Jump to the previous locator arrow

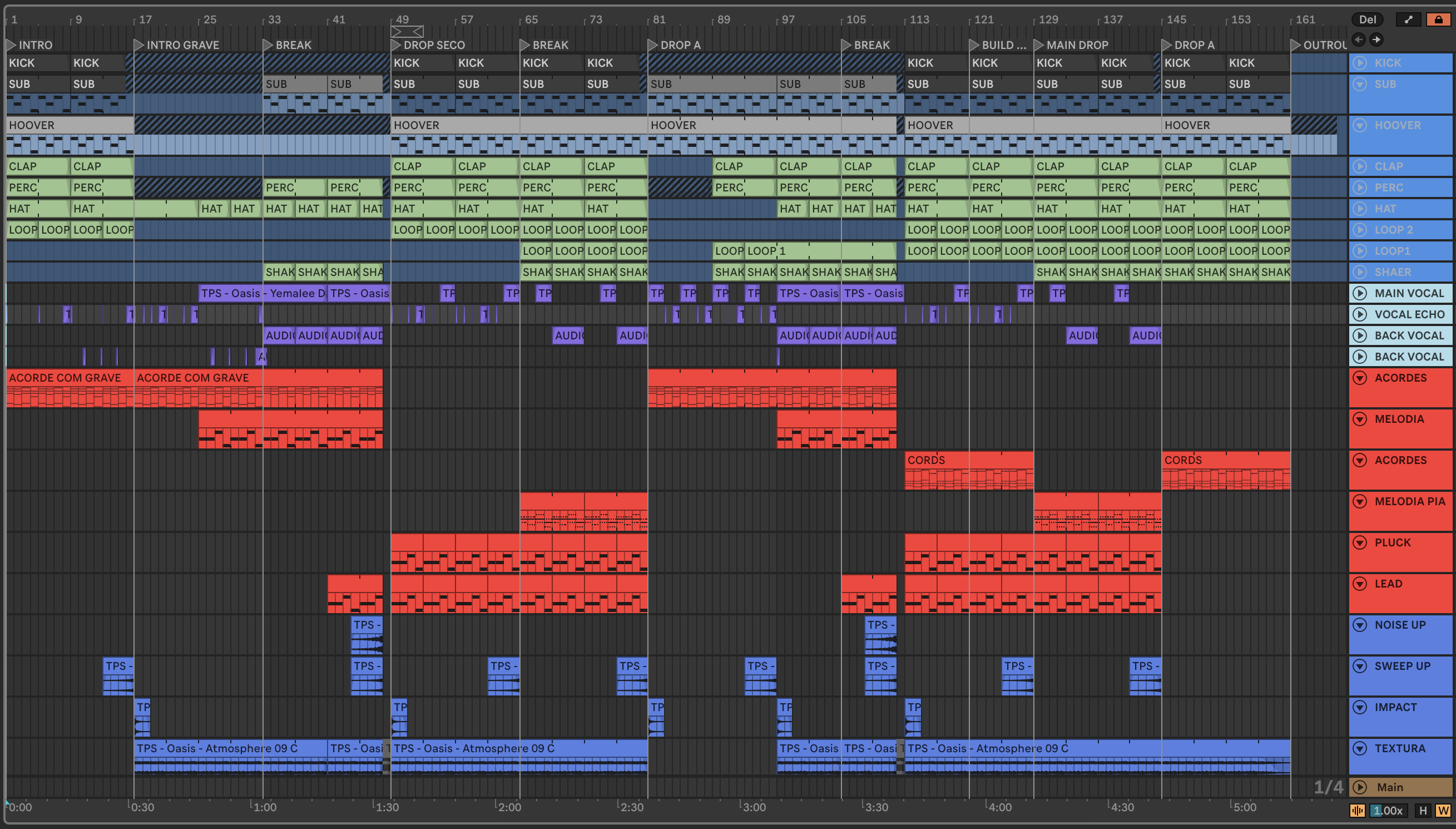click(1359, 40)
